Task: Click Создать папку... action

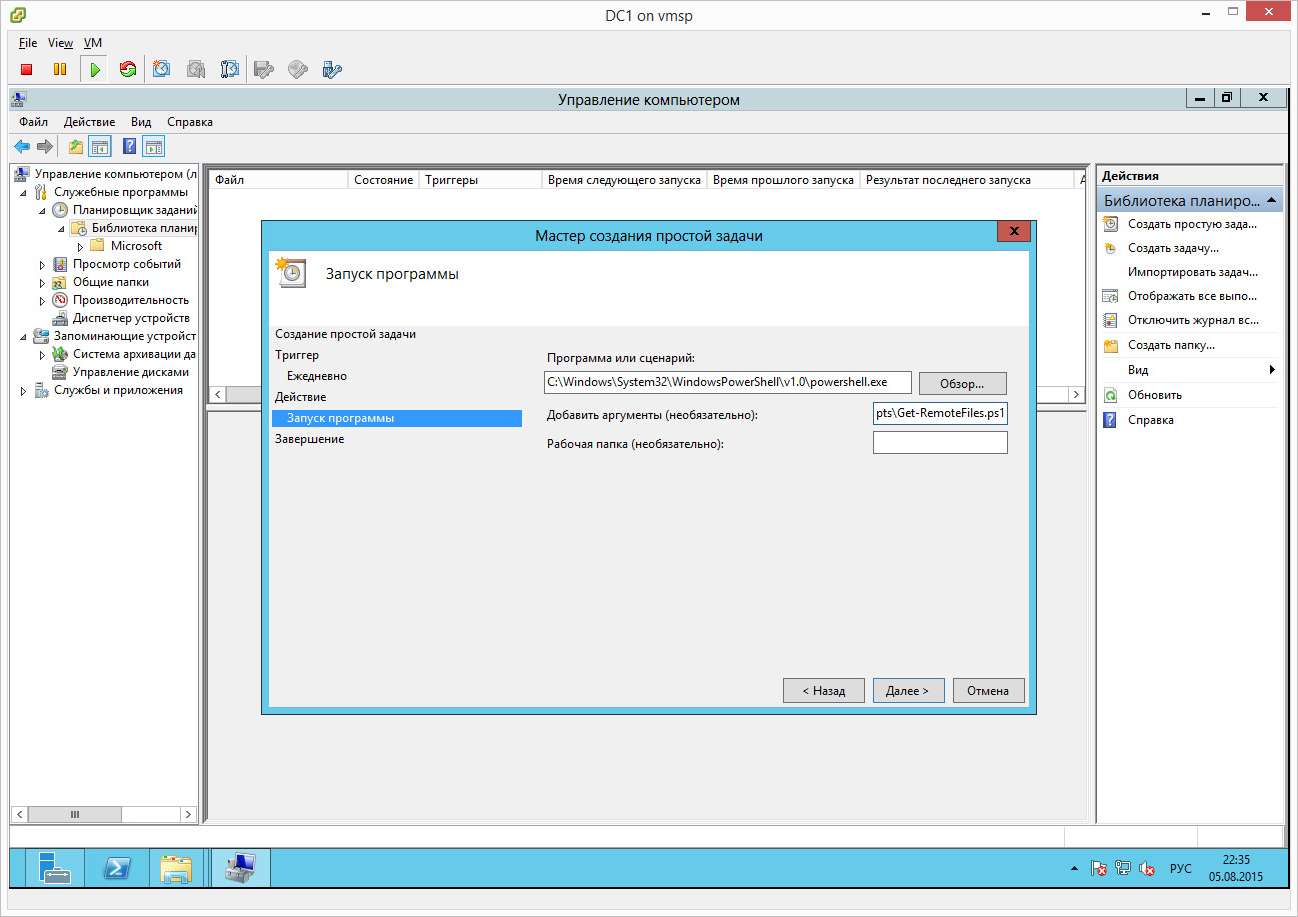Action: tap(1171, 345)
